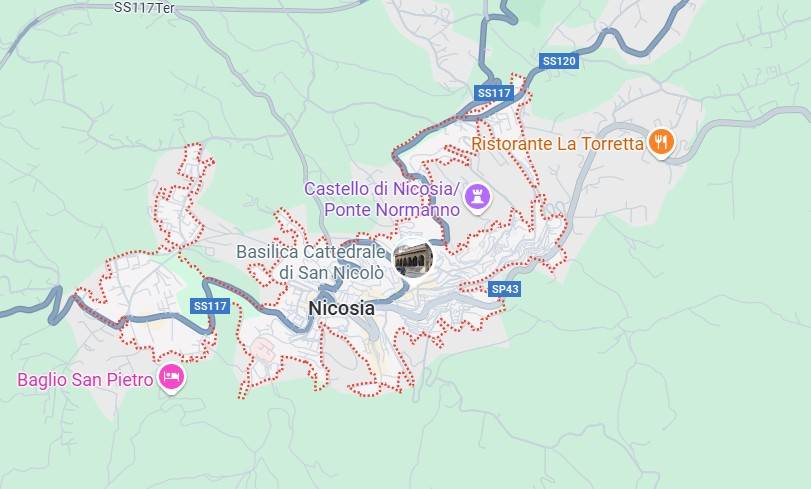Click Basilica Cattedrale di San Nicolò label
The width and height of the screenshot is (811, 489).
click(310, 262)
